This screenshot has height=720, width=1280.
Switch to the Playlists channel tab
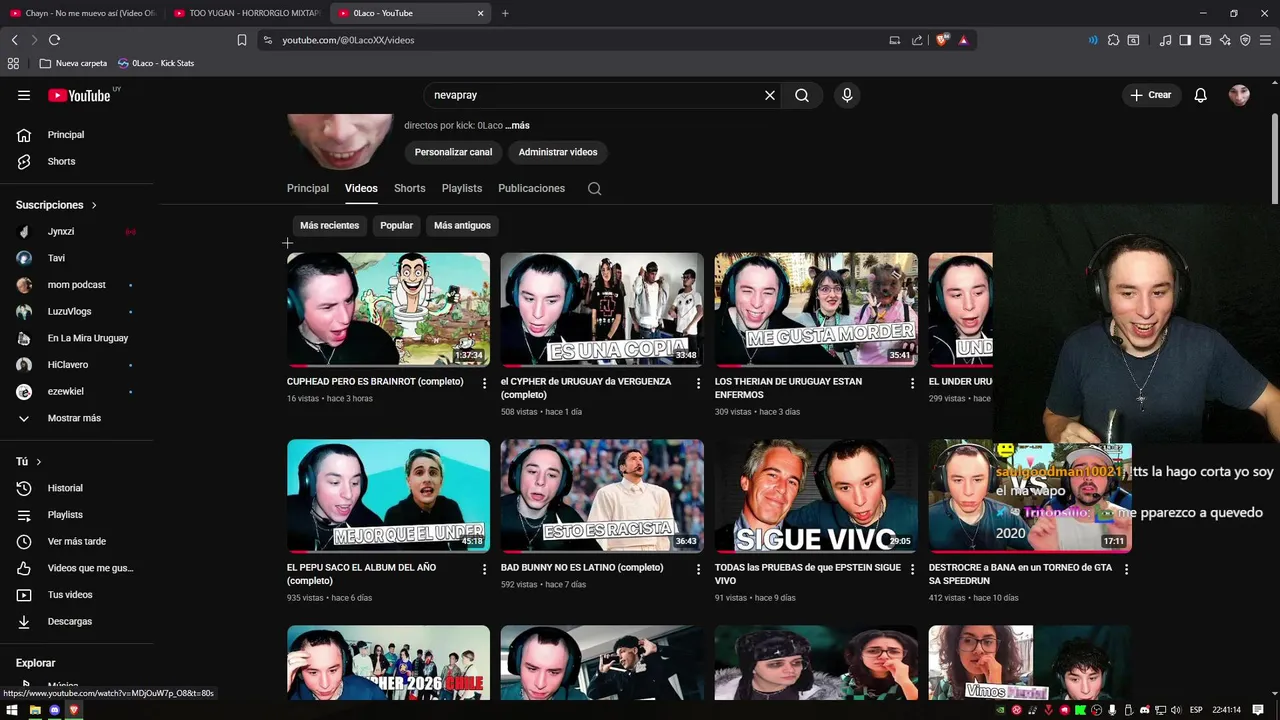(x=462, y=188)
